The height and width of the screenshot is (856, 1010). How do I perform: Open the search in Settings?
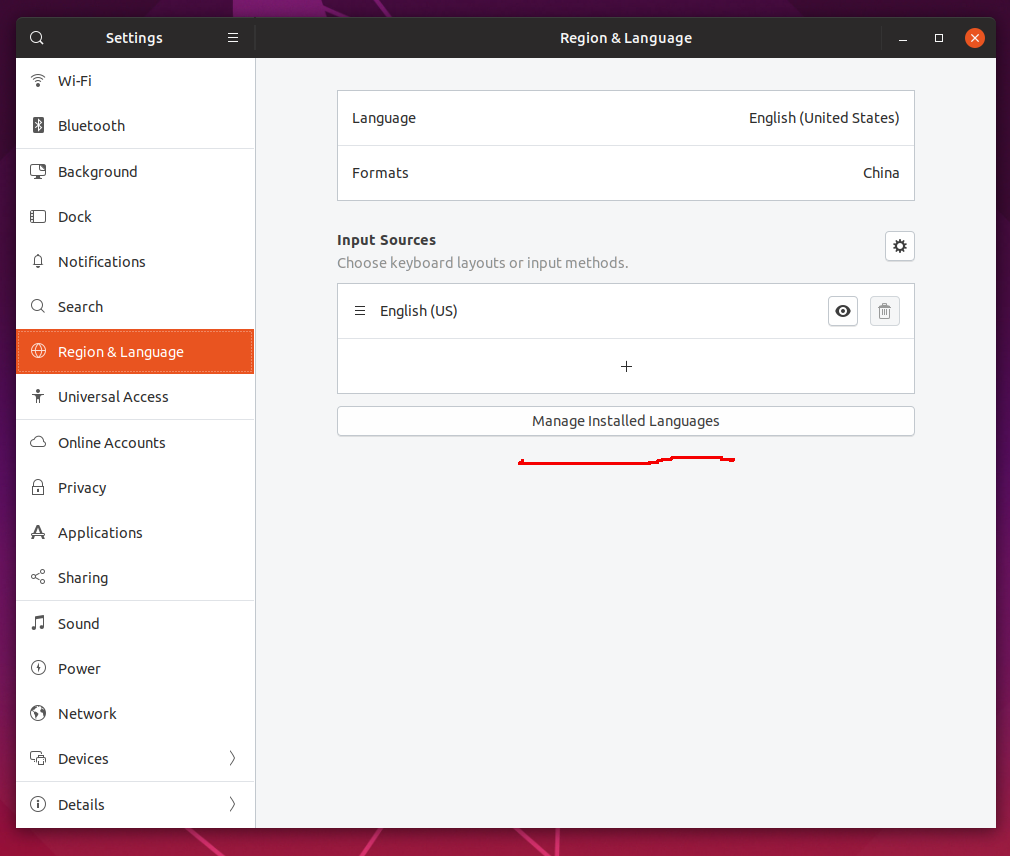[36, 37]
